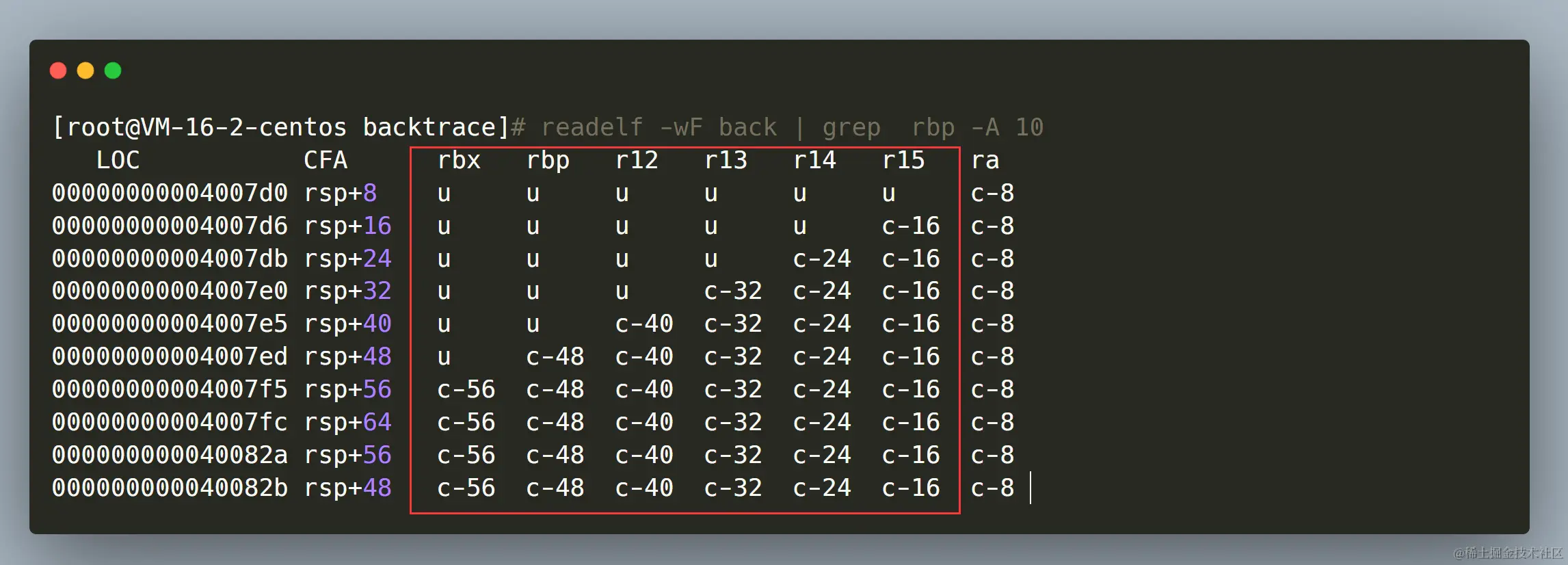1568x565 pixels.
Task: Click the rbp value u in row 4007e5
Action: (x=533, y=325)
